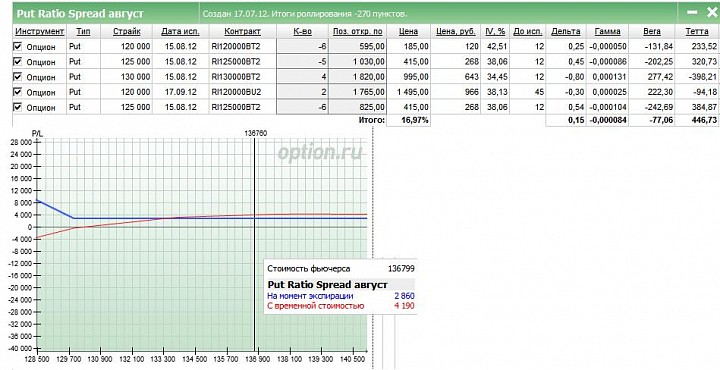Click the На момент экспирации tooltip row
Viewport: 720px width, 370px height.
tap(340, 296)
